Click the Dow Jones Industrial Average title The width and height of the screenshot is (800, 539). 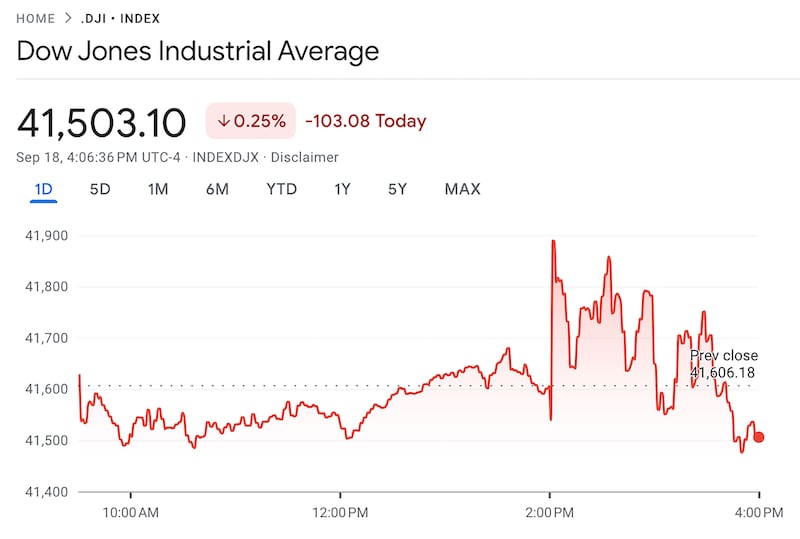198,51
